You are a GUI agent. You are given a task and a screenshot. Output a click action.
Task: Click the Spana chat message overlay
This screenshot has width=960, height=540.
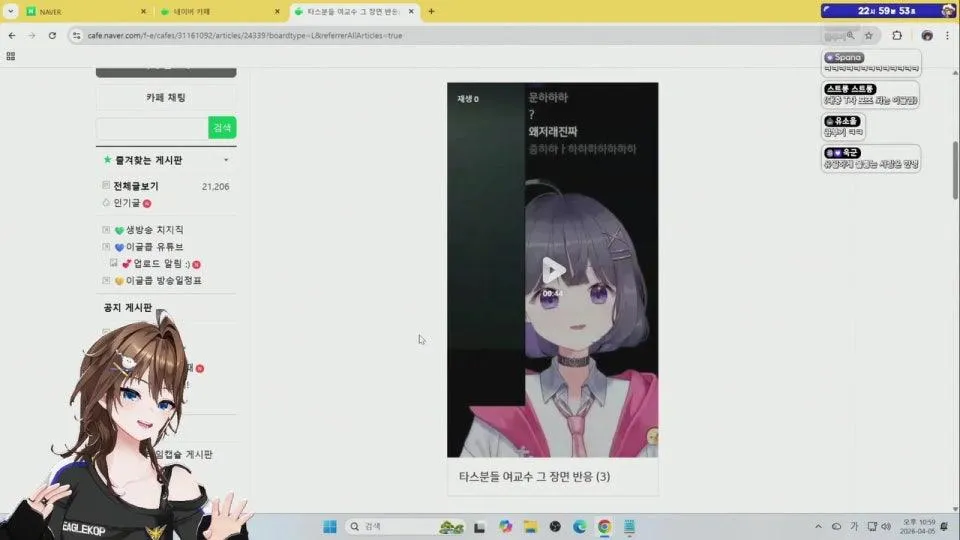(x=871, y=62)
